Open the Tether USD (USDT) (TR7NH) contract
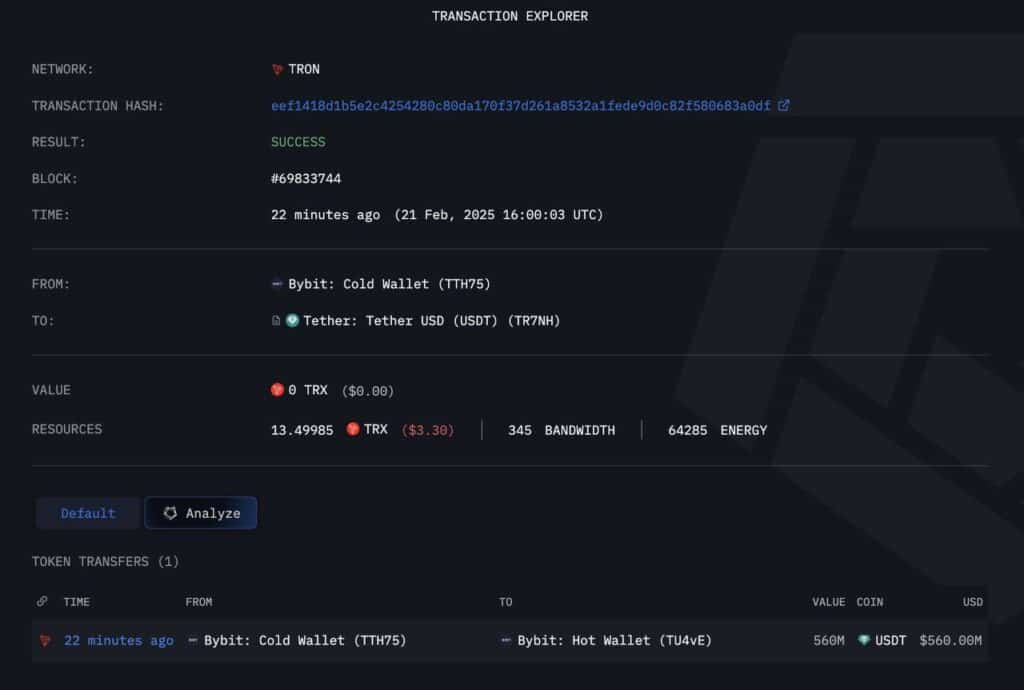Image resolution: width=1024 pixels, height=690 pixels. tap(432, 321)
